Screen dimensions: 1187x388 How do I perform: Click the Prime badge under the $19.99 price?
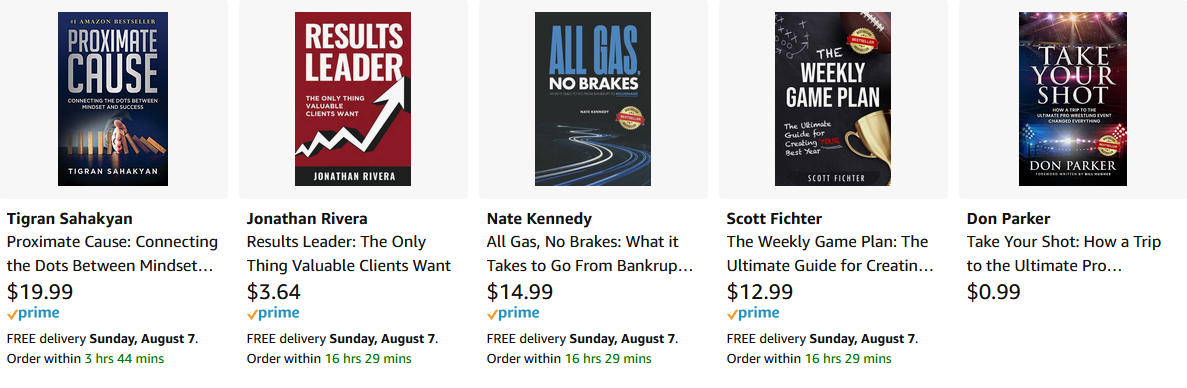point(33,313)
